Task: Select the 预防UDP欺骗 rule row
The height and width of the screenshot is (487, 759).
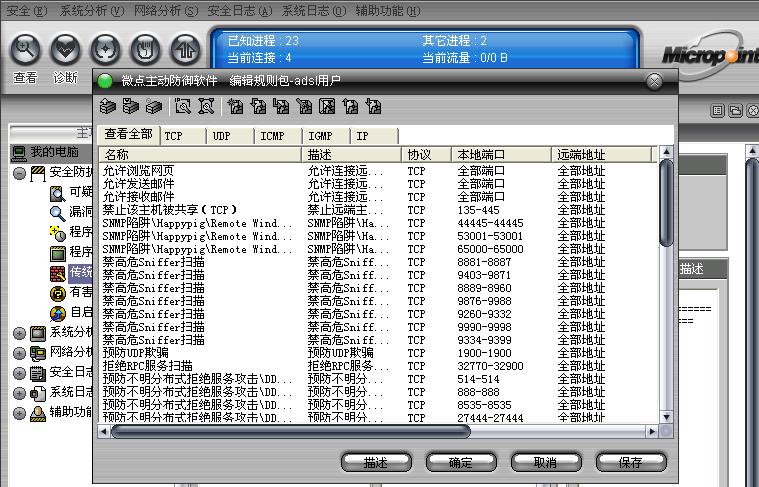Action: (378, 353)
